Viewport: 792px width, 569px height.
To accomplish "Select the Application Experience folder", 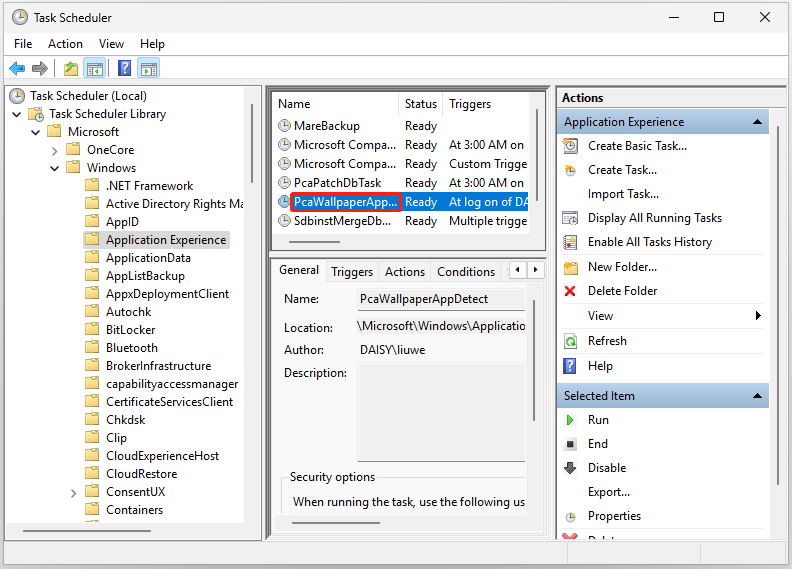I will pyautogui.click(x=157, y=240).
